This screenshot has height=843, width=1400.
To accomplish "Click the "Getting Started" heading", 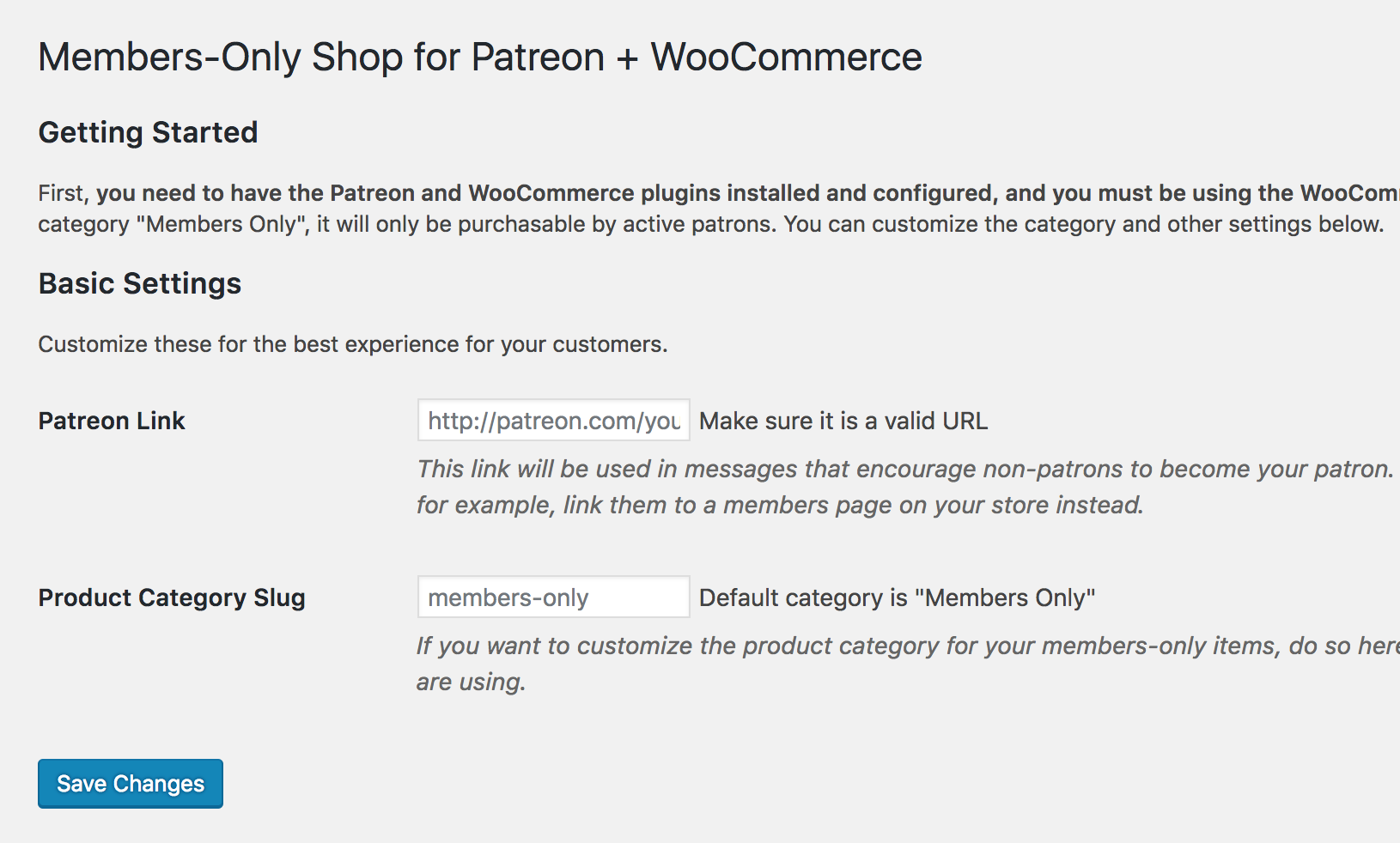I will 148,132.
